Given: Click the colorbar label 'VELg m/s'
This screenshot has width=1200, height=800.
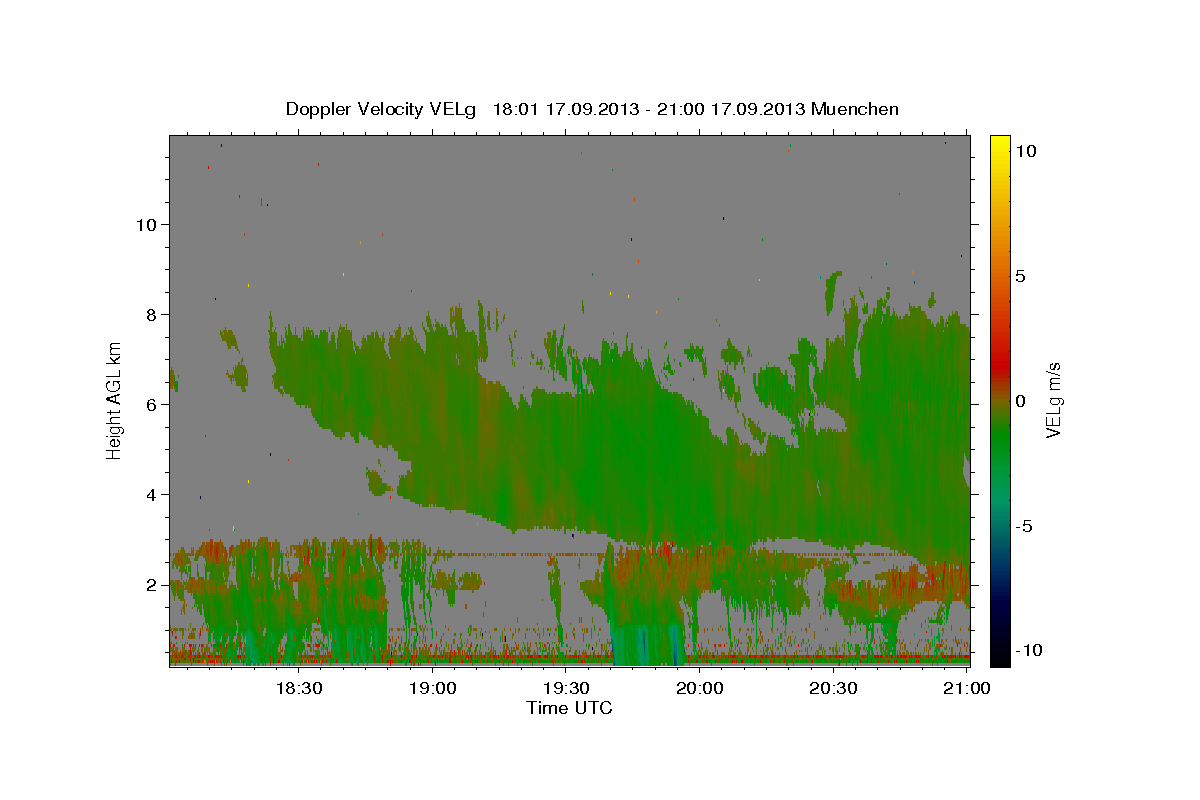Looking at the screenshot, I should (1053, 401).
